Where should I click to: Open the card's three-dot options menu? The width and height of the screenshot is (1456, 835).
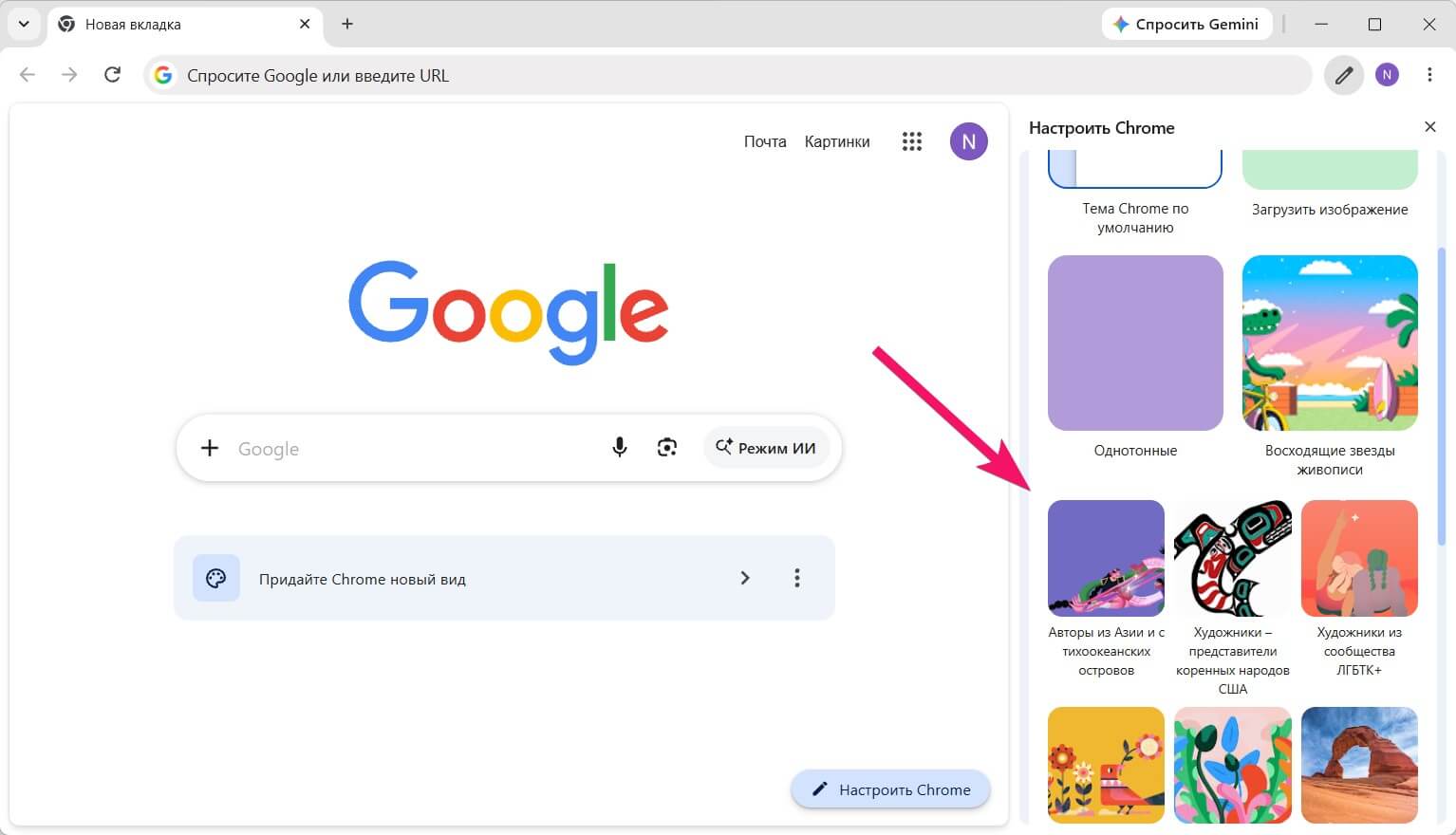pyautogui.click(x=797, y=578)
